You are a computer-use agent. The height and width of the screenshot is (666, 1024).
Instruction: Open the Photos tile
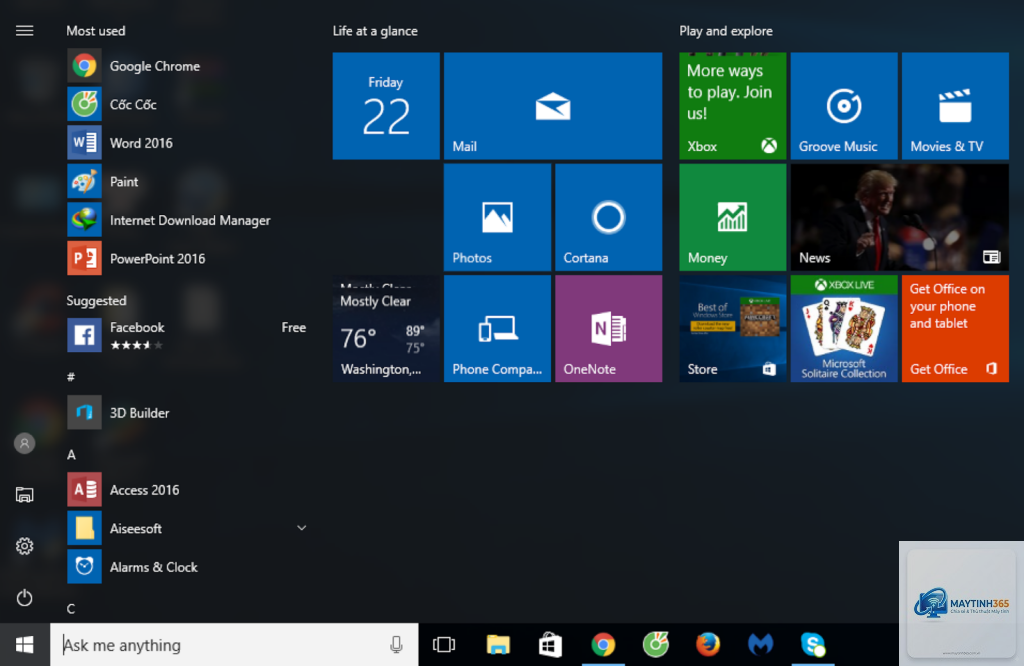pos(497,217)
